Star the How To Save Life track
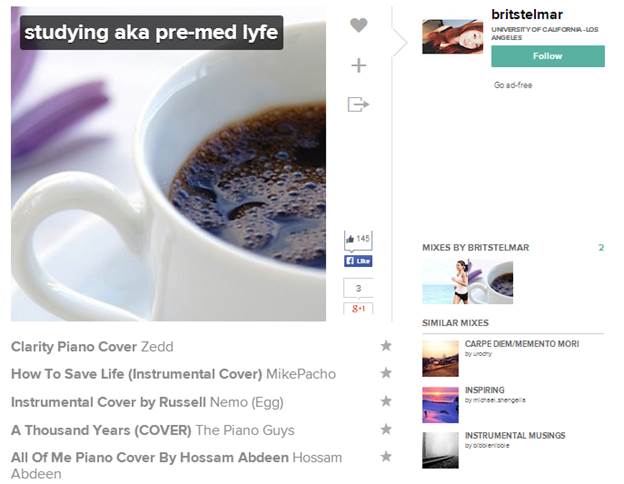Image resolution: width=624 pixels, height=484 pixels. (386, 373)
